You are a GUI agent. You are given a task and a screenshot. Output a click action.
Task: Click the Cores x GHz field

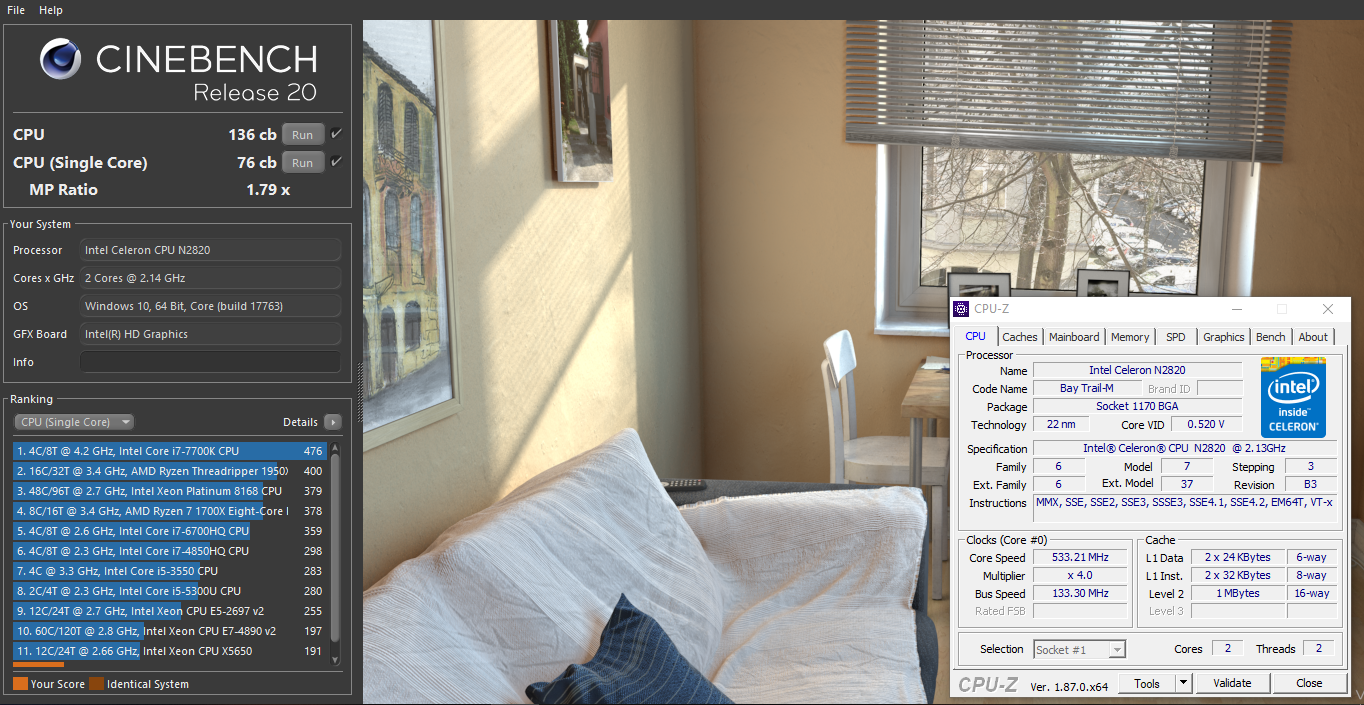point(210,278)
